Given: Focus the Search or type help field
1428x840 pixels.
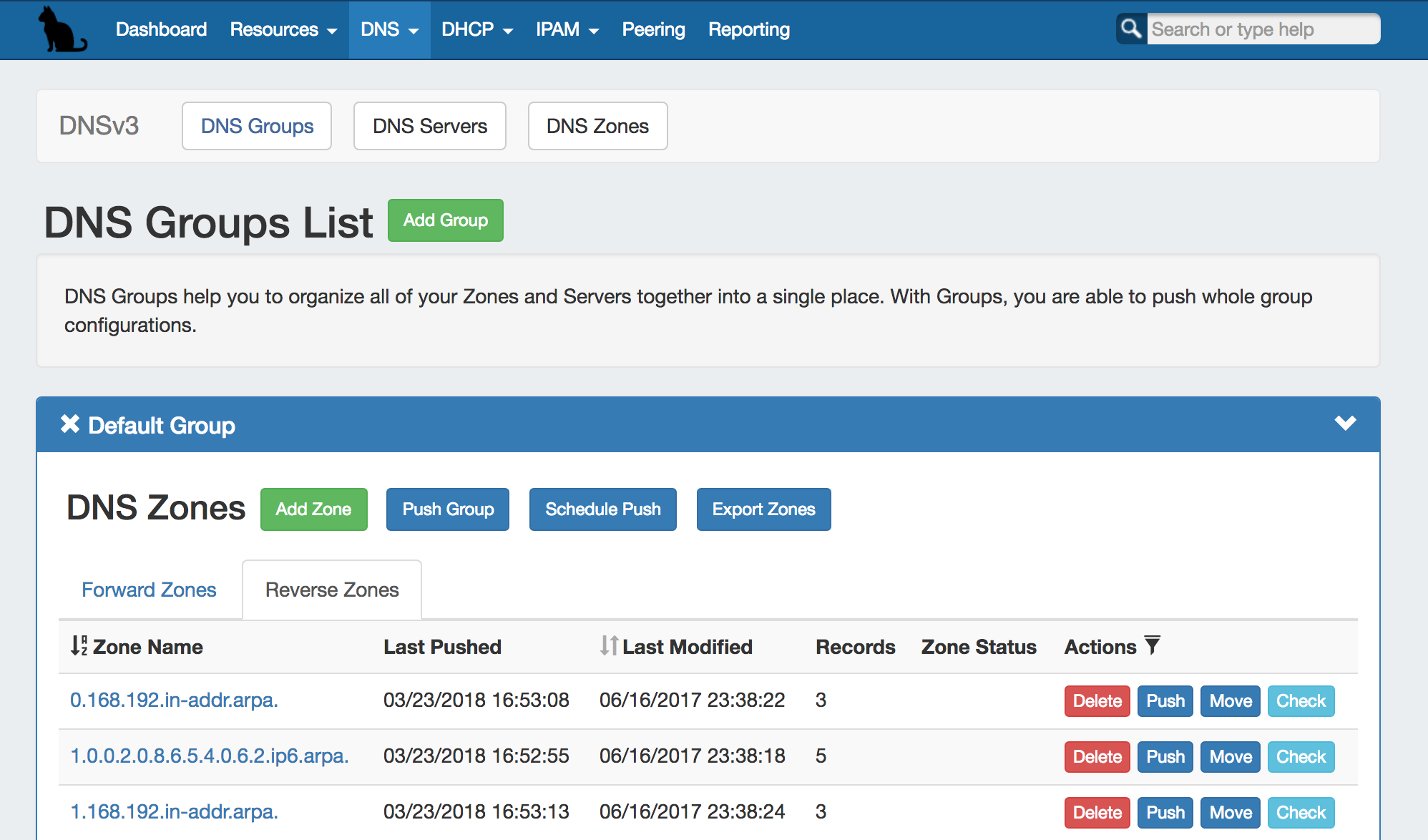Looking at the screenshot, I should coord(1262,29).
